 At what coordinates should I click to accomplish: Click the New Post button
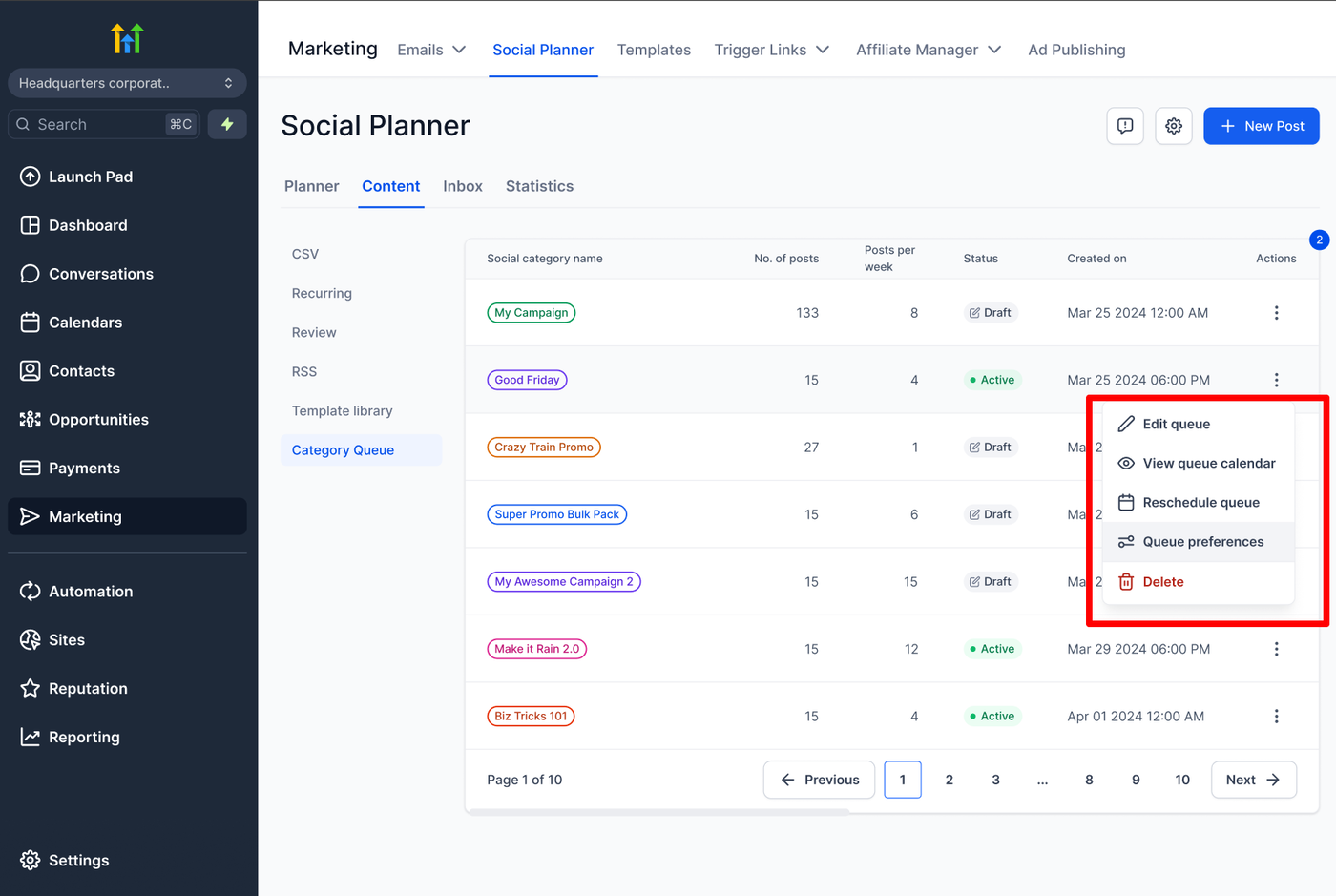point(1261,126)
